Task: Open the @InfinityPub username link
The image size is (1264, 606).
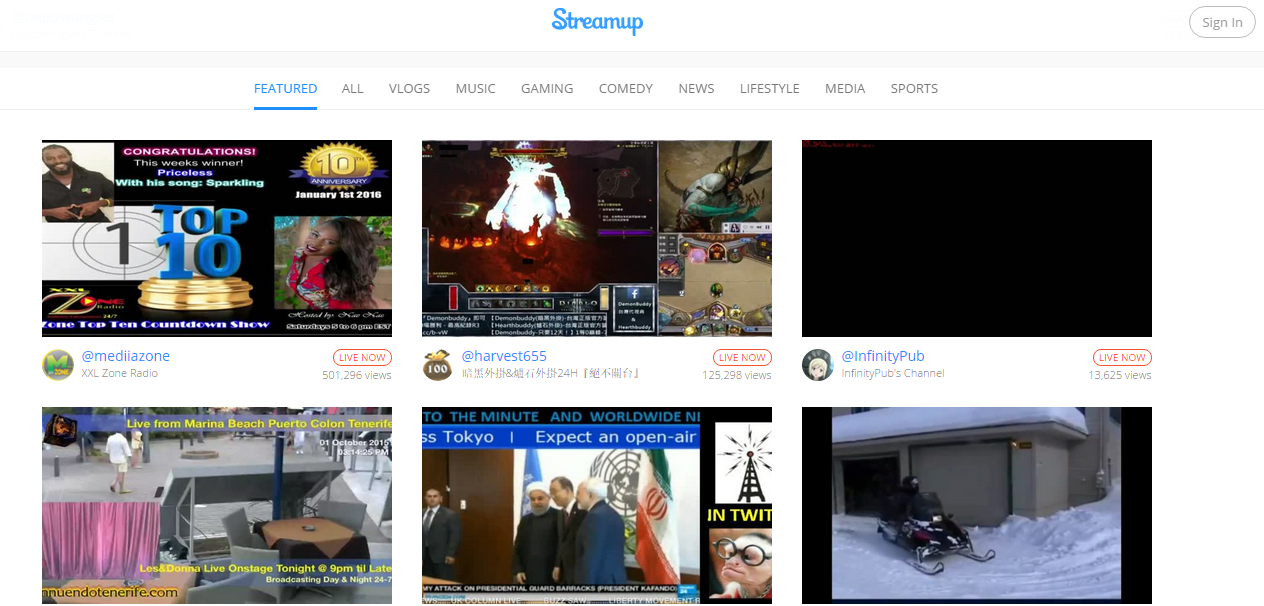Action: pos(883,356)
